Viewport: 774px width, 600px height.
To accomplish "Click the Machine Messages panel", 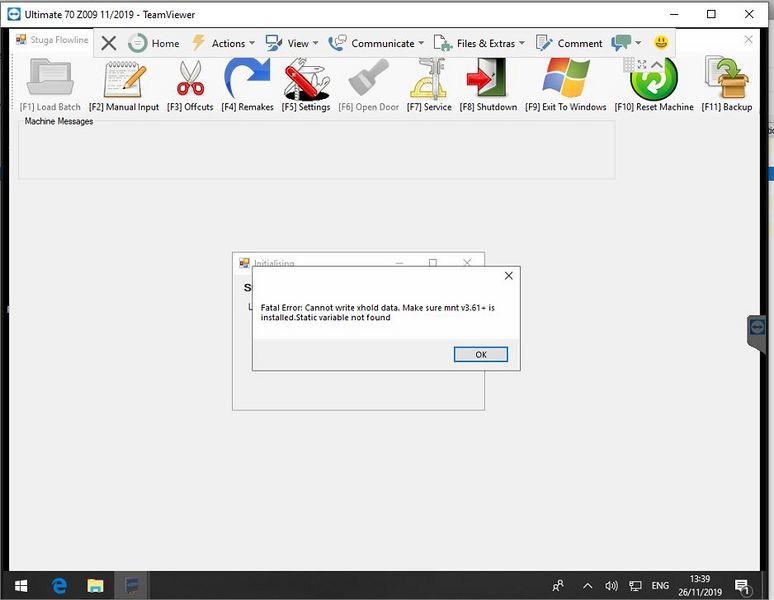I will point(316,149).
